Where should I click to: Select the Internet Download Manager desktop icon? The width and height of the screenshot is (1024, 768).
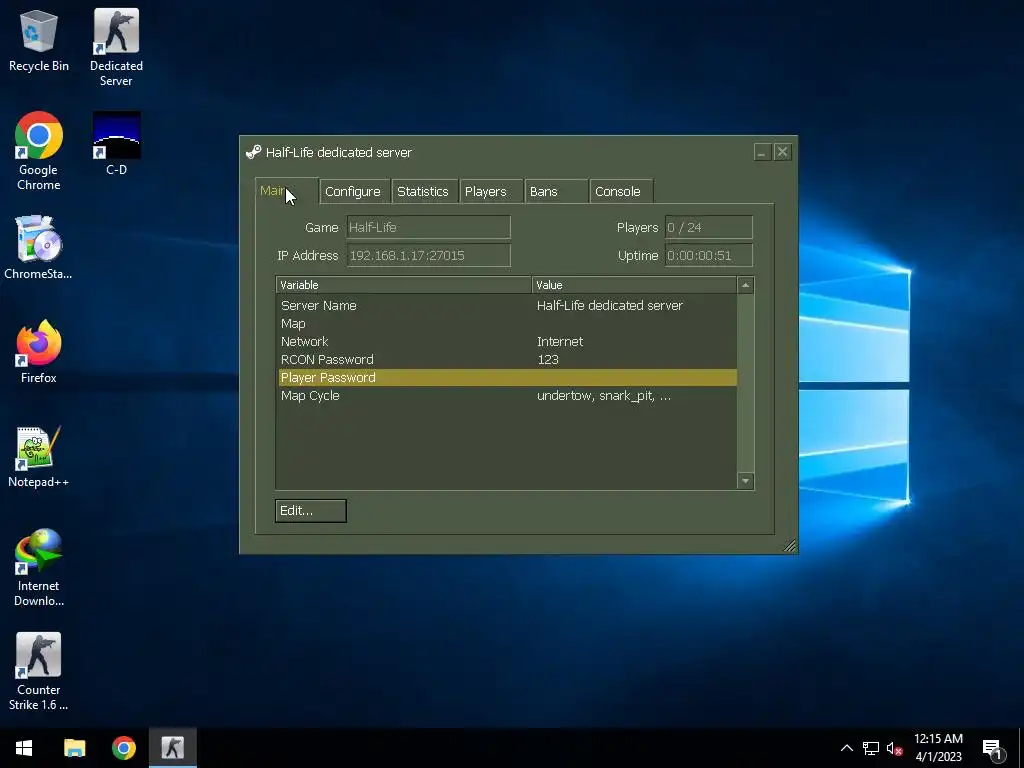(39, 568)
